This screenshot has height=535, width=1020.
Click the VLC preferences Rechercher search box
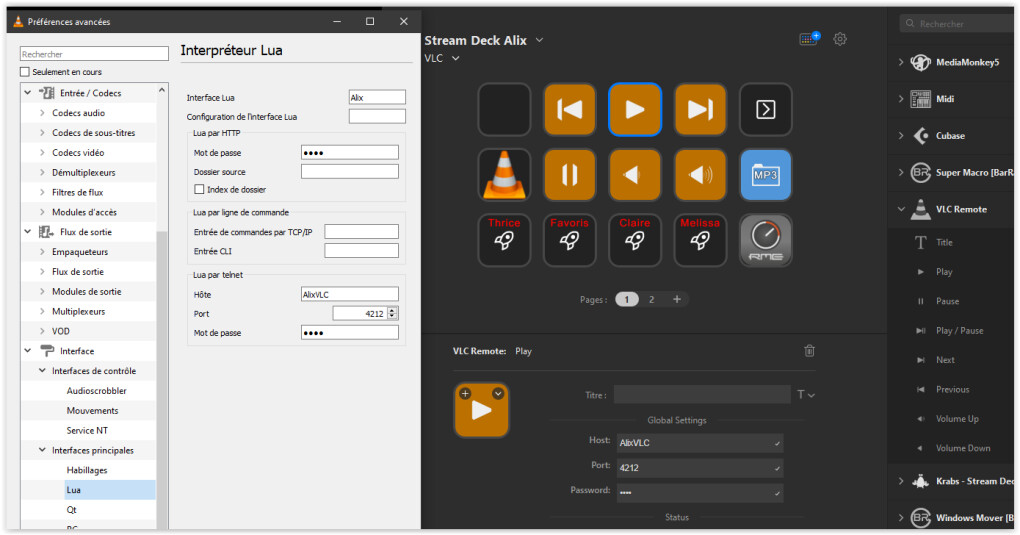pyautogui.click(x=94, y=54)
